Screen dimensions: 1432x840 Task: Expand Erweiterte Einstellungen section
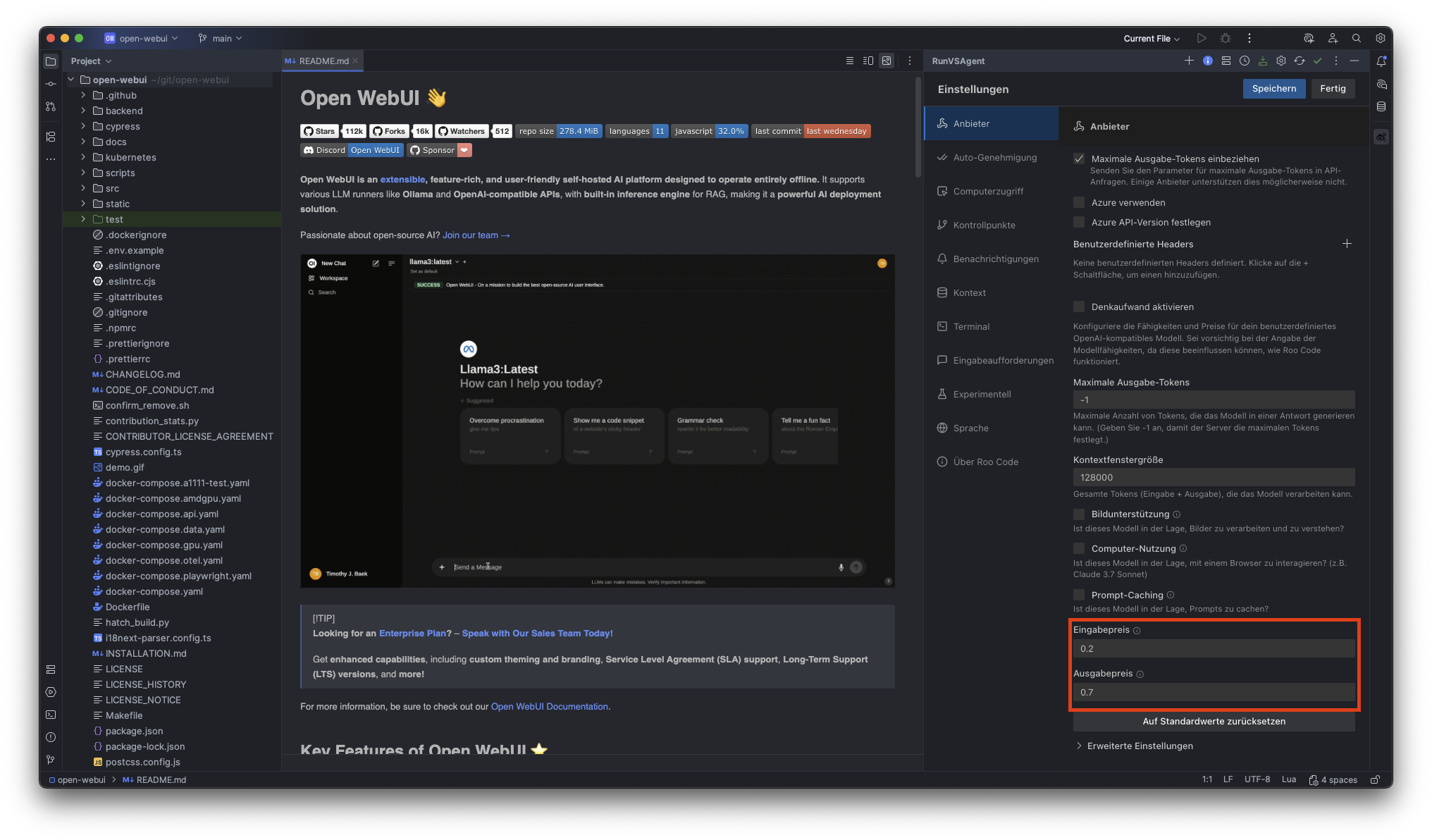(1134, 746)
